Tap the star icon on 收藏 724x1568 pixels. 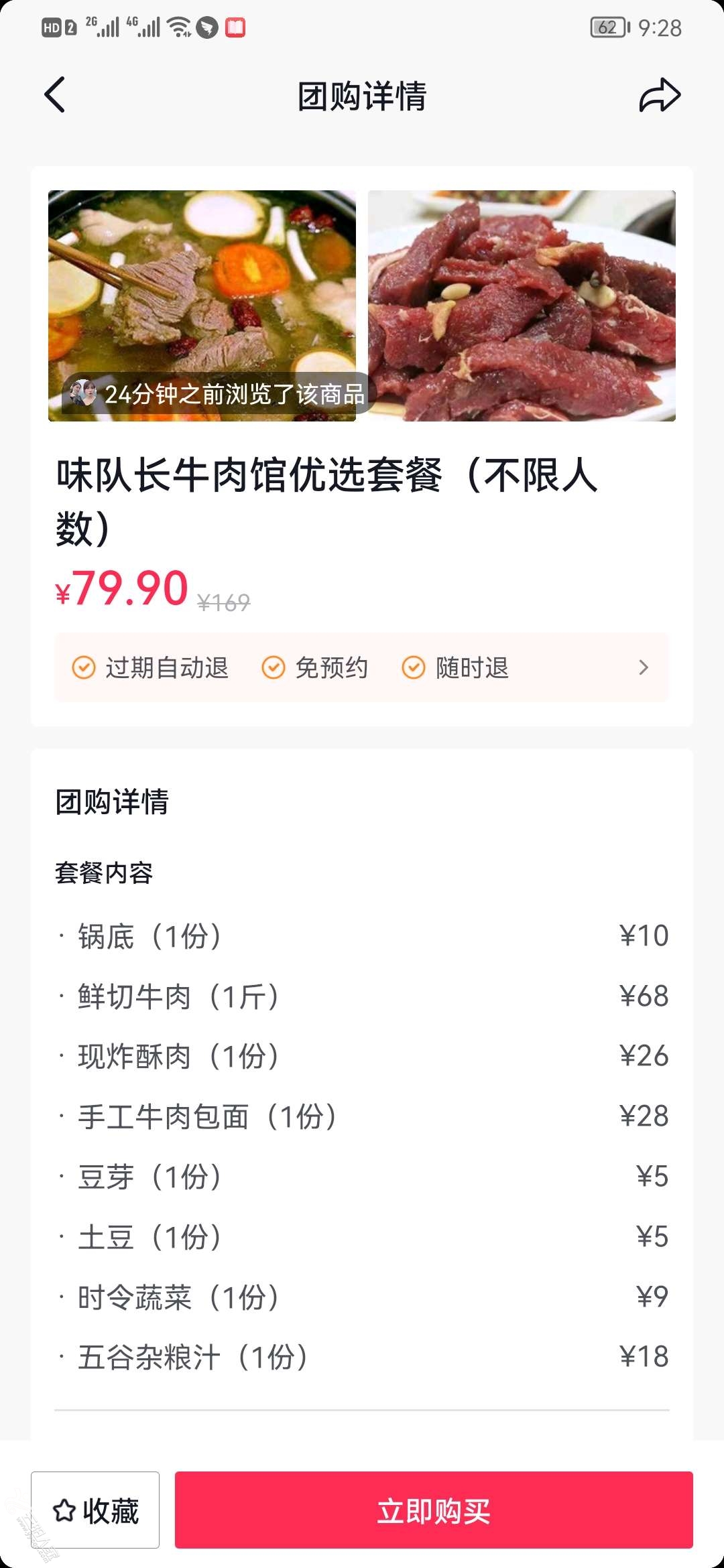coord(64,1510)
